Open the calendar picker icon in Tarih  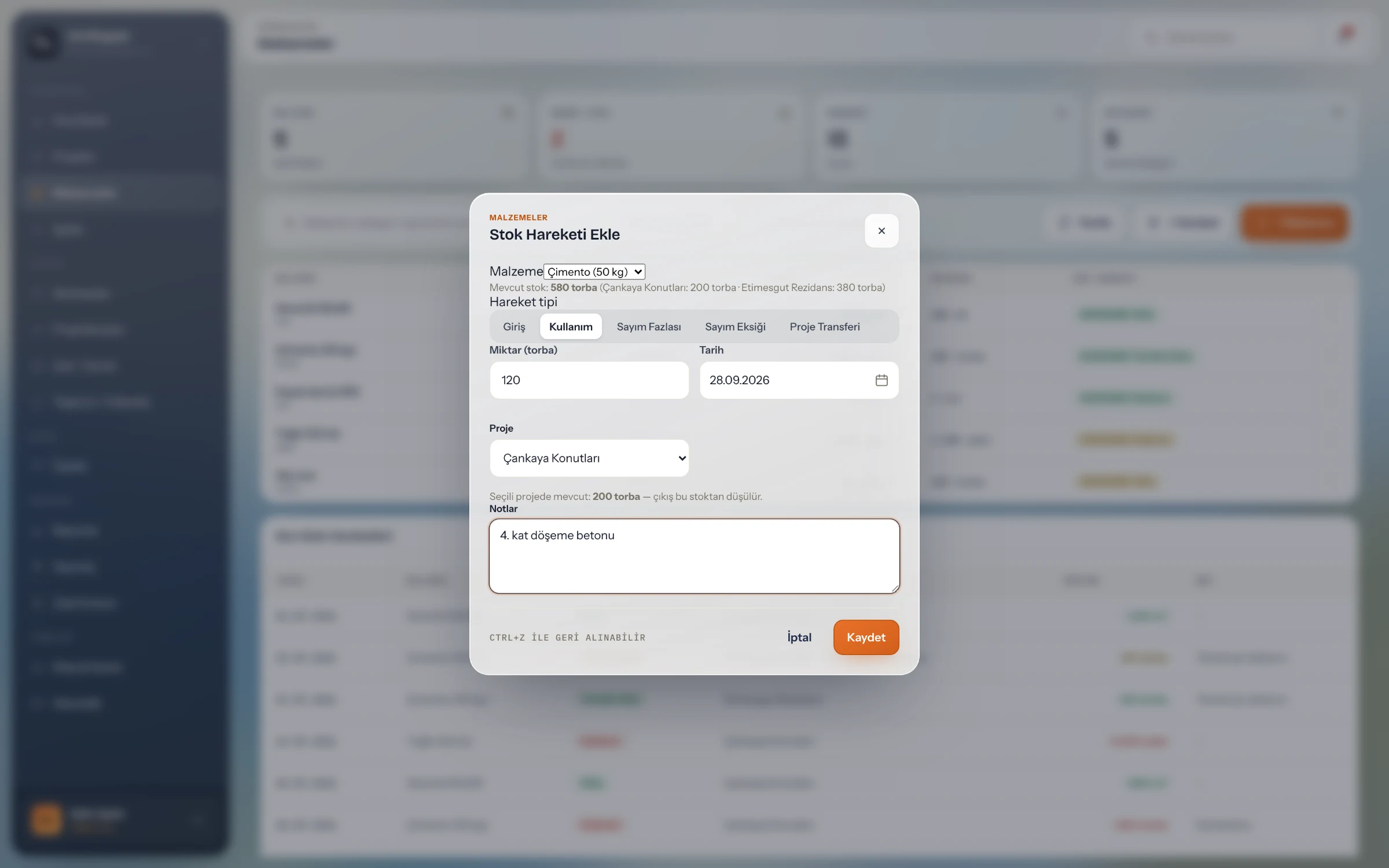tap(881, 380)
